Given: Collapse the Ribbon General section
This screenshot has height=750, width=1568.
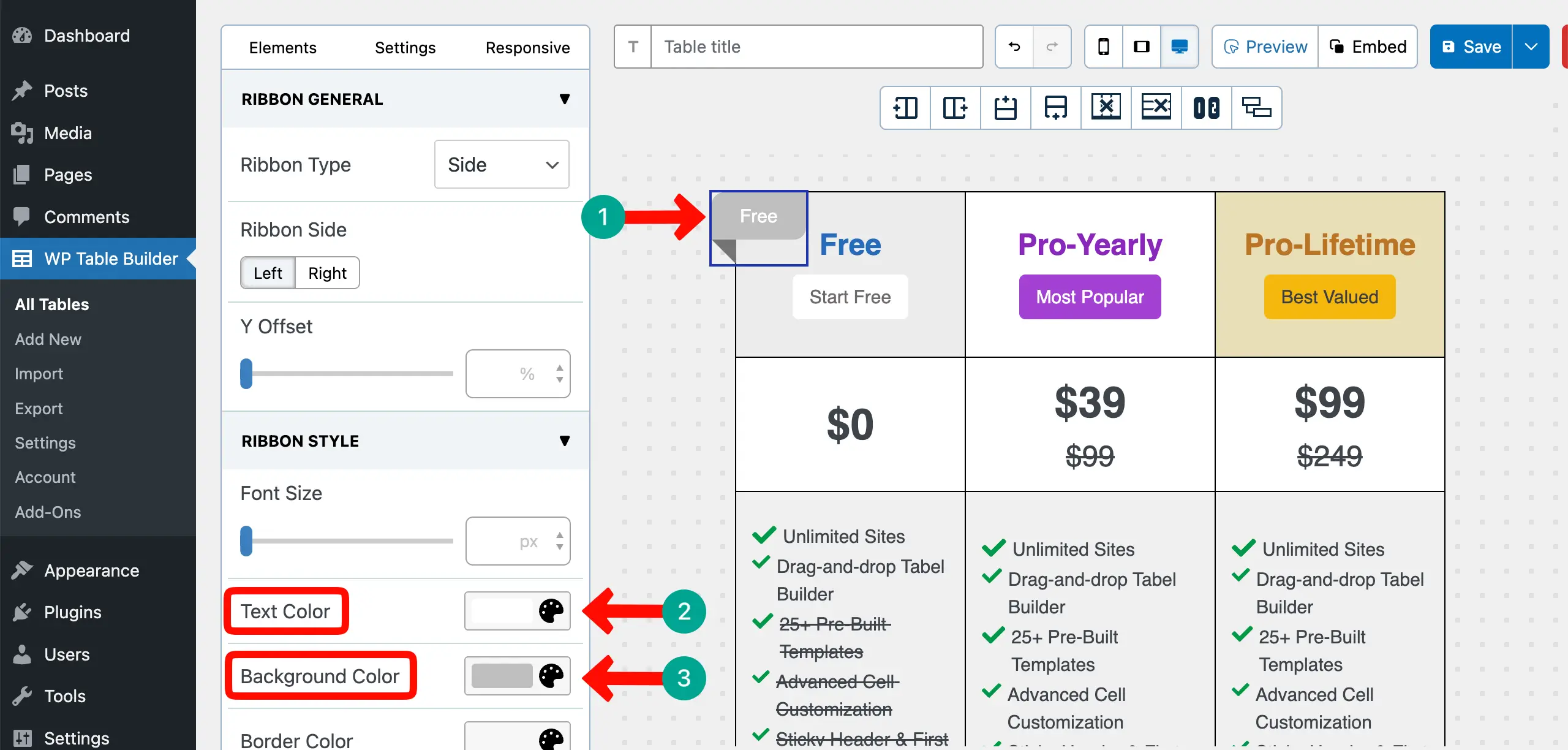Looking at the screenshot, I should 564,99.
